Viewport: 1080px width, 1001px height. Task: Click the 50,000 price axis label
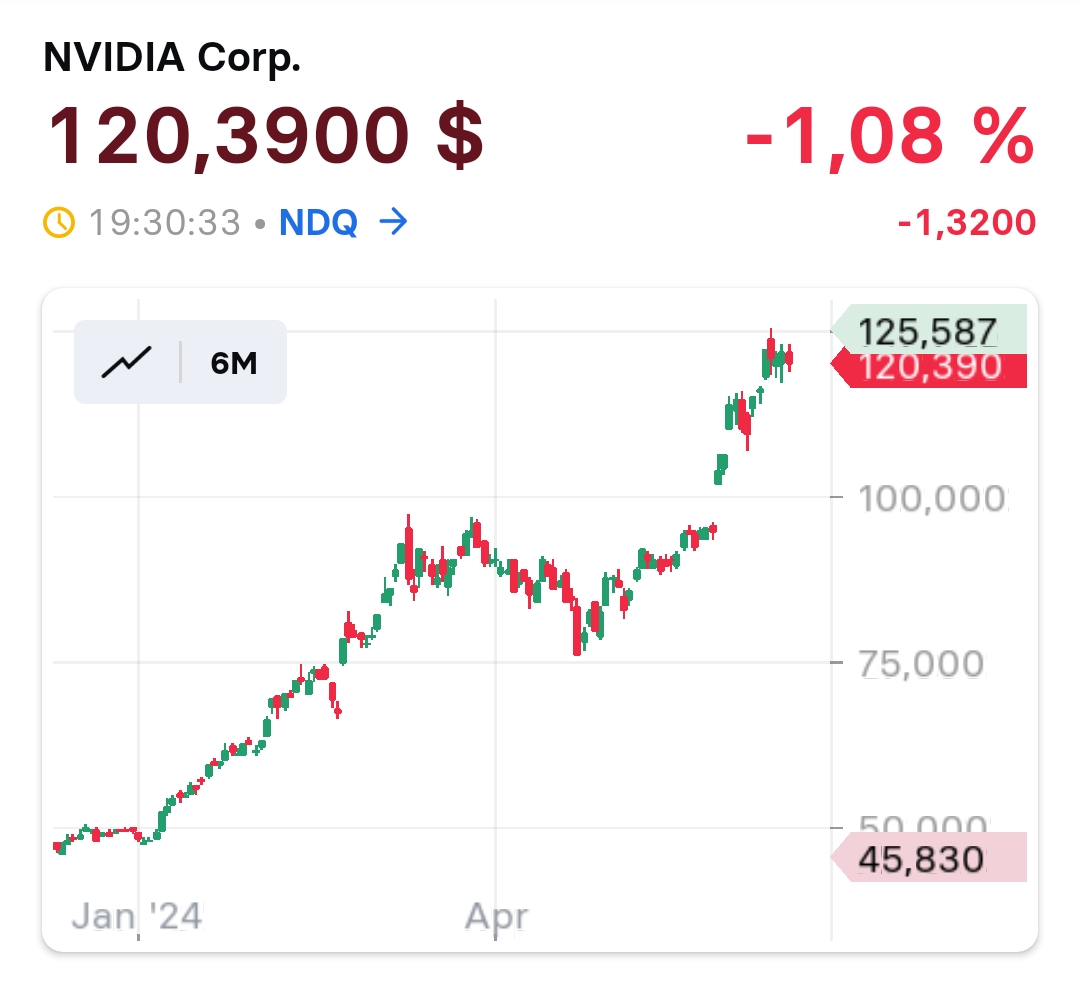pos(920,824)
